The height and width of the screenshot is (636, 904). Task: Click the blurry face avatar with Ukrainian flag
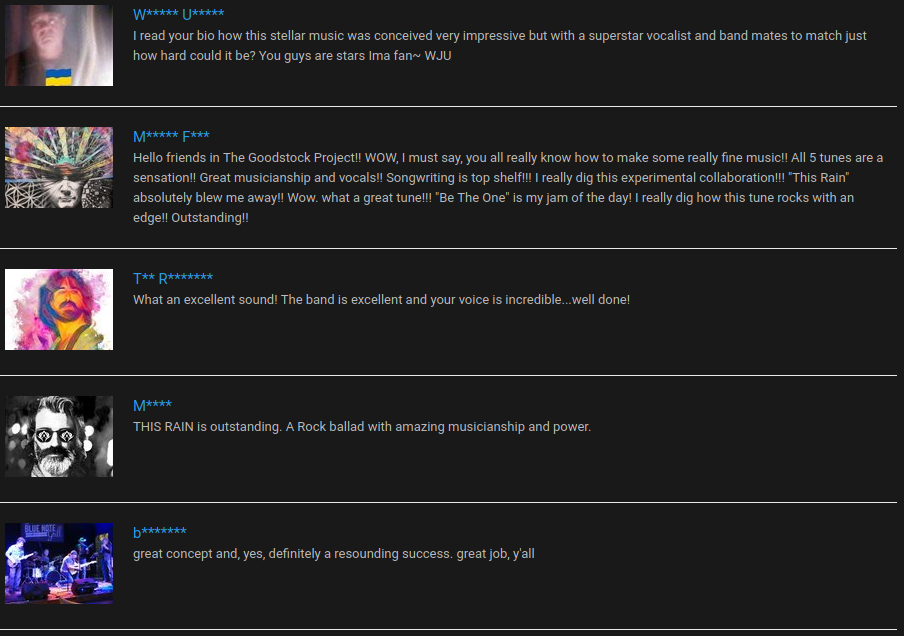point(59,46)
